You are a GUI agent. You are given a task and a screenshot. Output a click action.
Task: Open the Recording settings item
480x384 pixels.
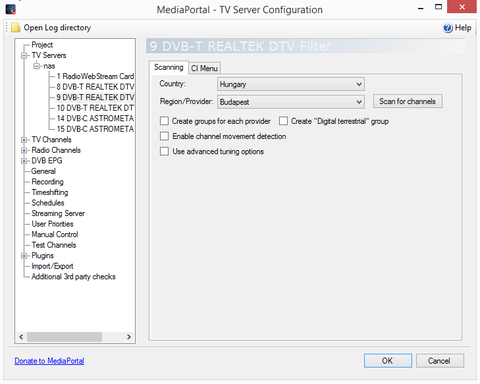pyautogui.click(x=47, y=182)
